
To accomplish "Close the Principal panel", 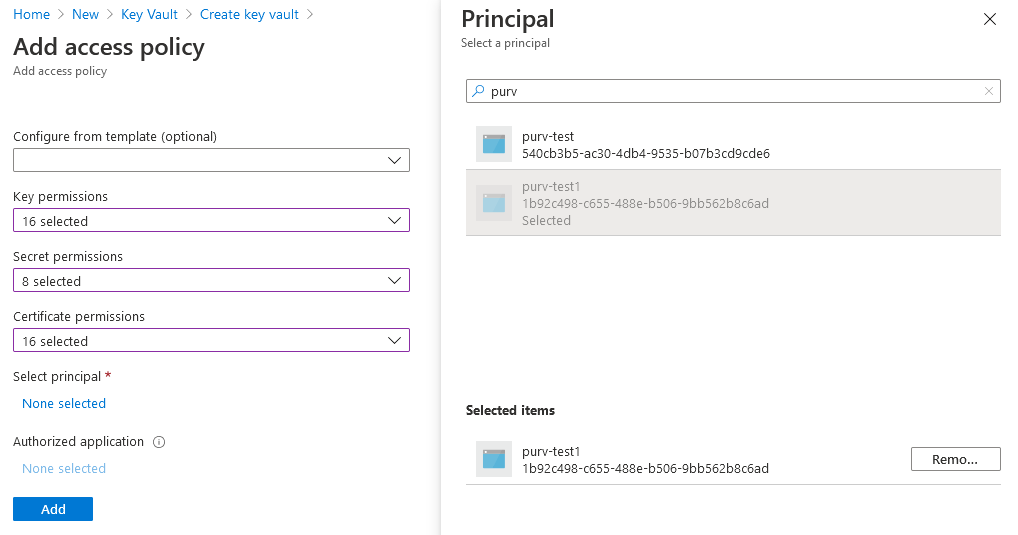I will [990, 19].
